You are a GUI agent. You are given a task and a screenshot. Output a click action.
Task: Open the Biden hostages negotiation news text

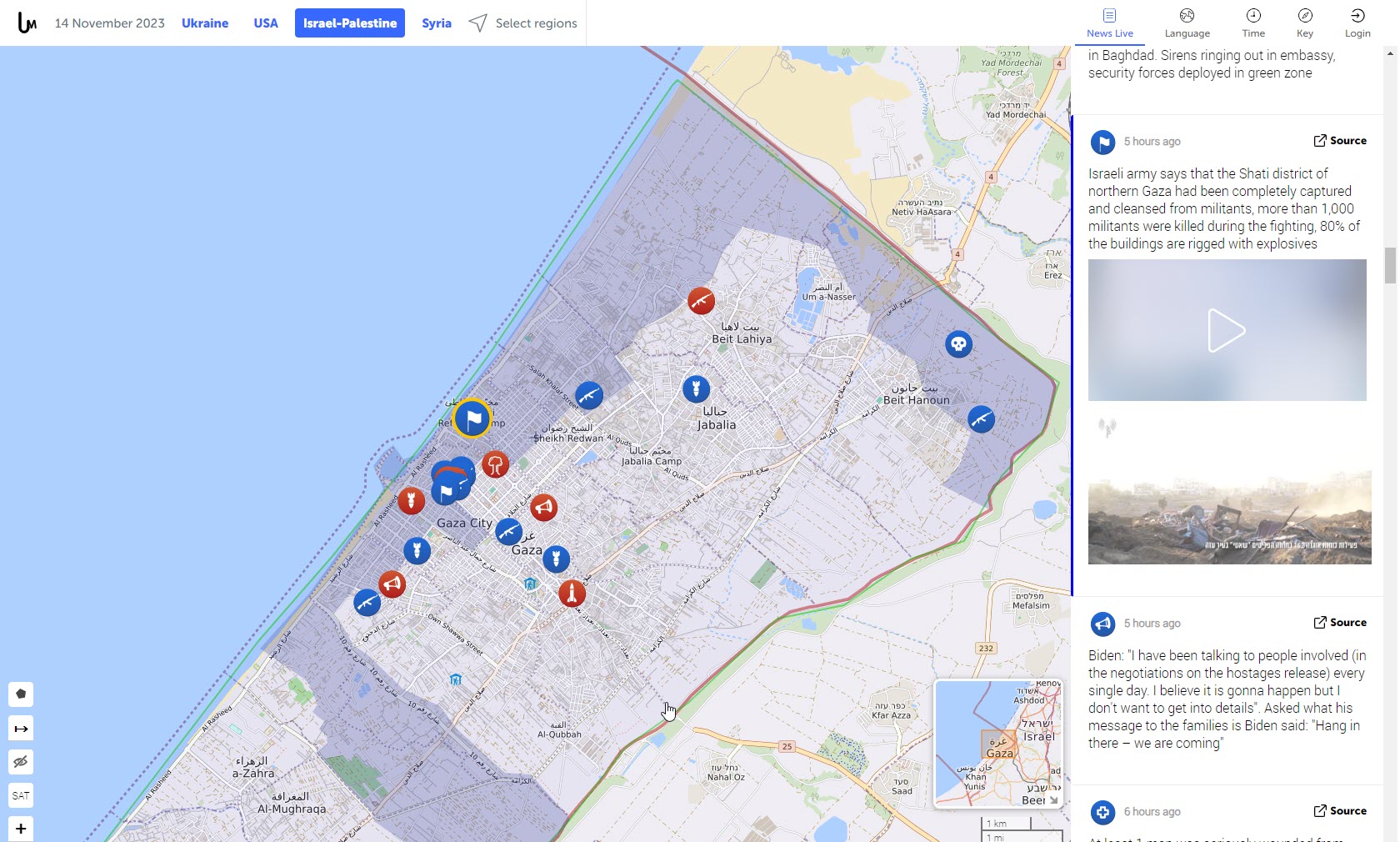click(1227, 699)
